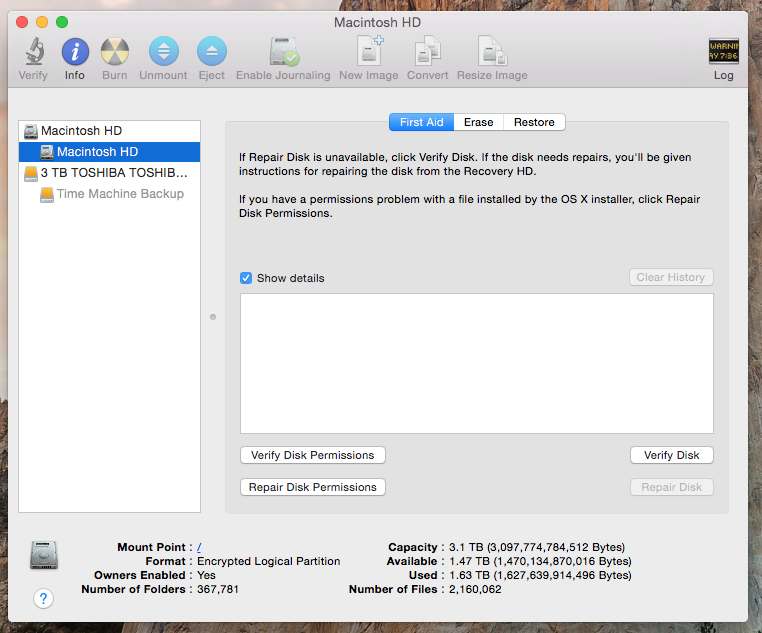762x633 pixels.
Task: Click the splitter handle dot between panes
Action: click(213, 317)
